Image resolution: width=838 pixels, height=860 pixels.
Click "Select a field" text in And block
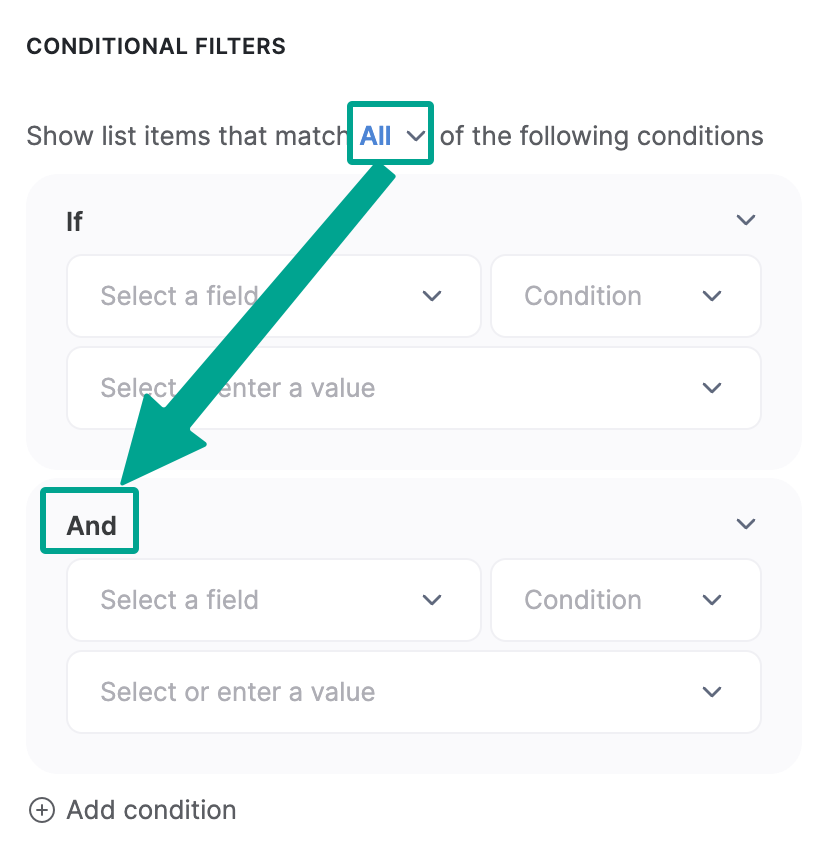click(180, 600)
